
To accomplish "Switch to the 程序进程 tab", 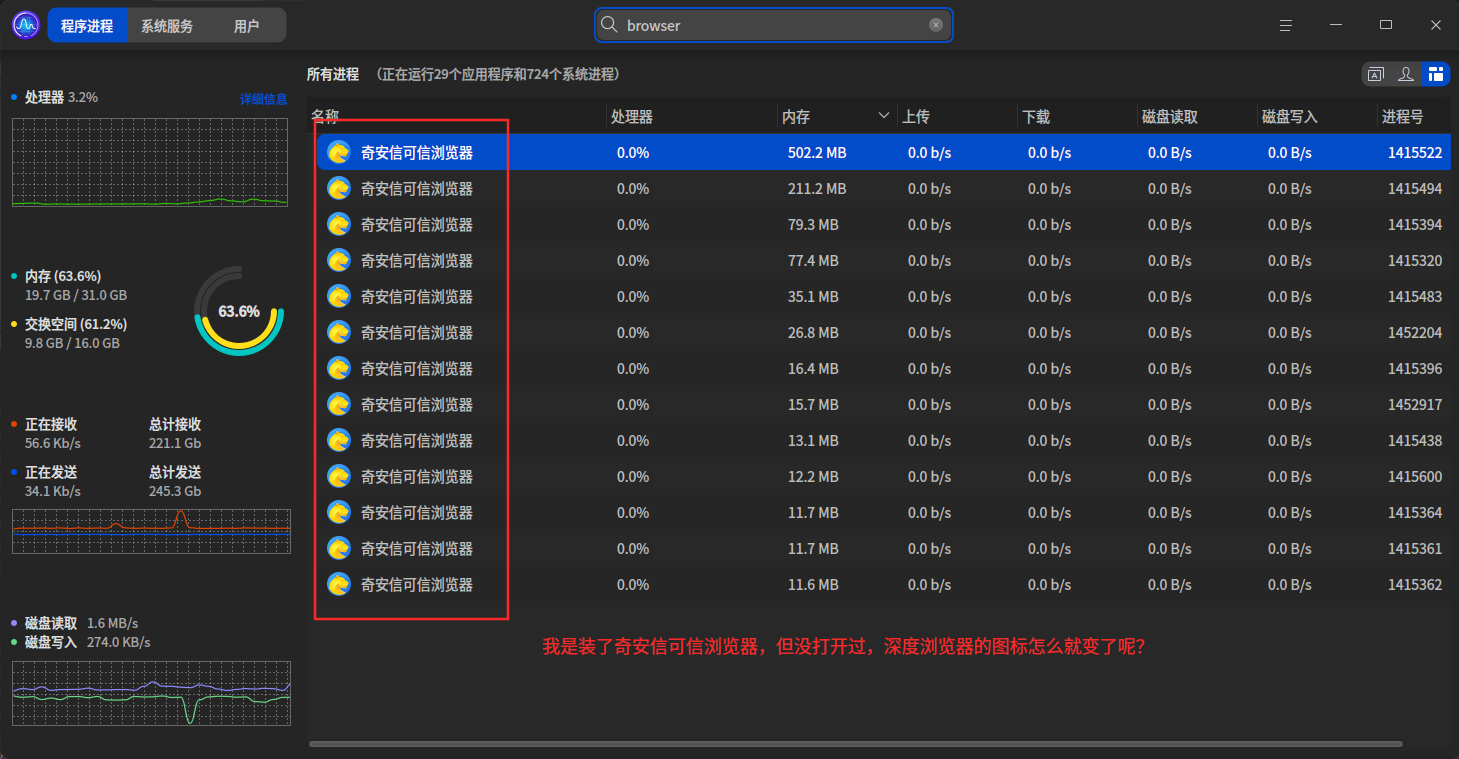I will (x=87, y=26).
